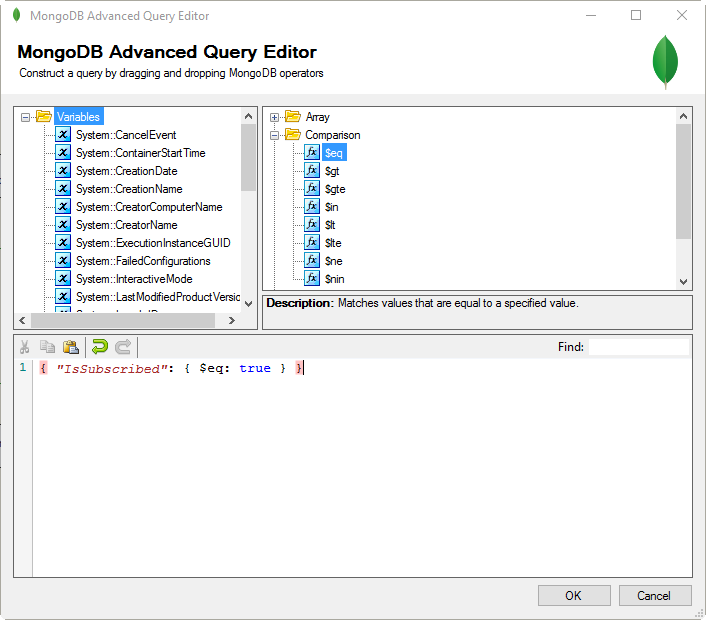Click the fx icon beside $lt
The image size is (706, 620).
(312, 224)
